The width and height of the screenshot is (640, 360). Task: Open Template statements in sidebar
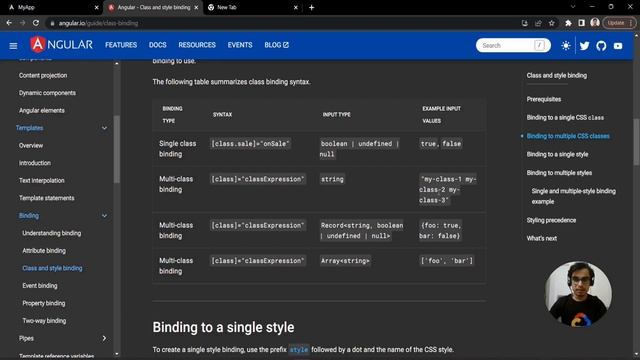[47, 198]
